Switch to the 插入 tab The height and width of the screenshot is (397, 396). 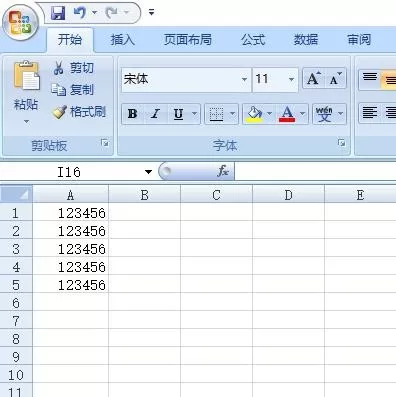coord(122,40)
